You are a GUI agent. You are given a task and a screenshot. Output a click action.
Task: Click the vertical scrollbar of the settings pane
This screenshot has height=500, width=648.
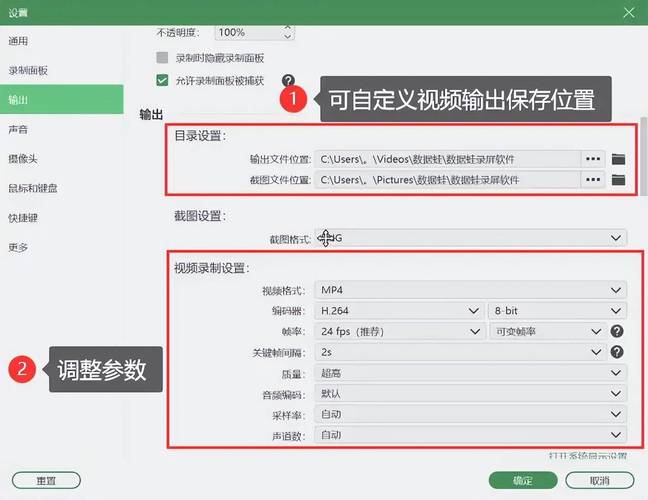[x=643, y=156]
